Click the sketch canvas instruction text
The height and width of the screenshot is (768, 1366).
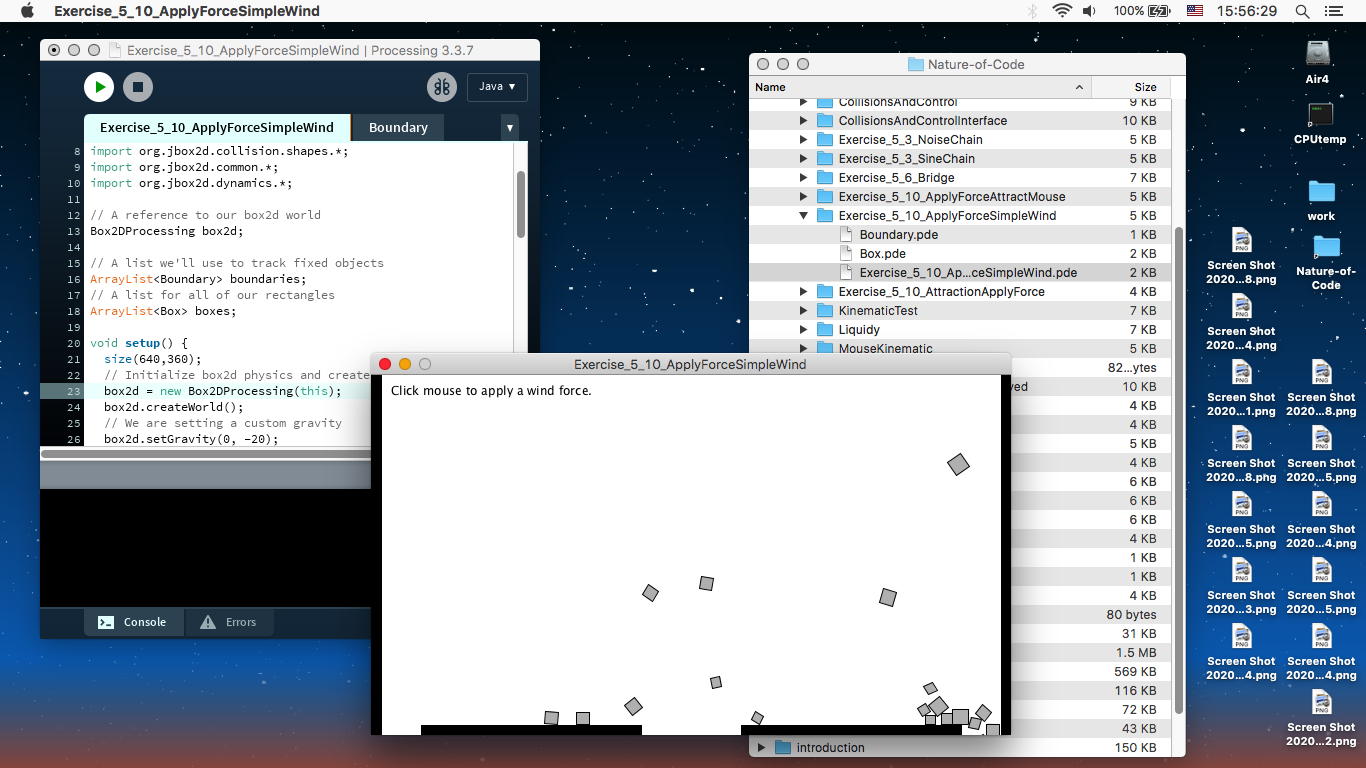click(x=491, y=391)
